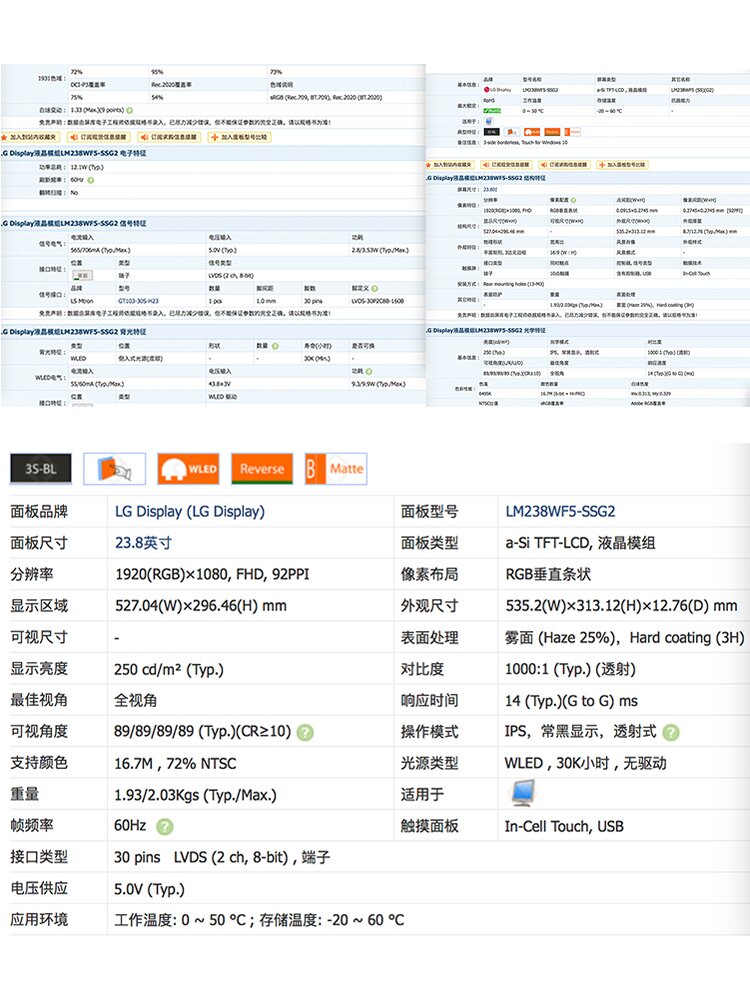Click the value 12.1W (Typ.) in 功率总耗 row
The width and height of the screenshot is (750, 1000).
coord(87,167)
